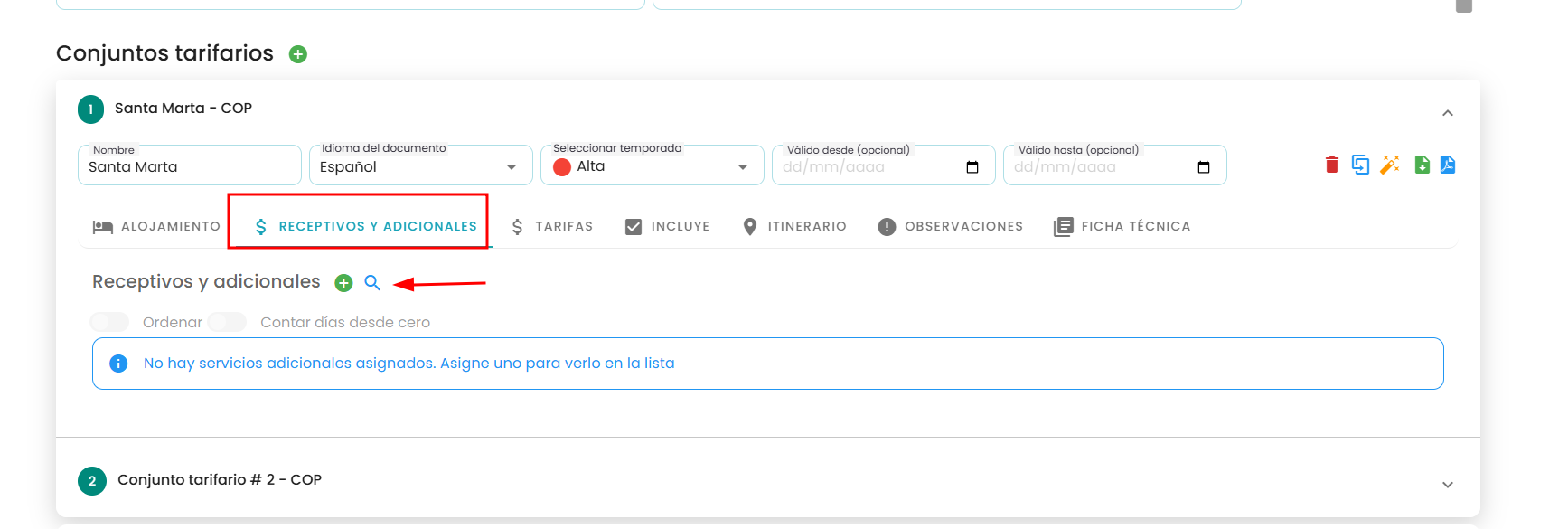Click the orange magic wand icon
Viewport: 1568px width, 529px height.
[1390, 165]
